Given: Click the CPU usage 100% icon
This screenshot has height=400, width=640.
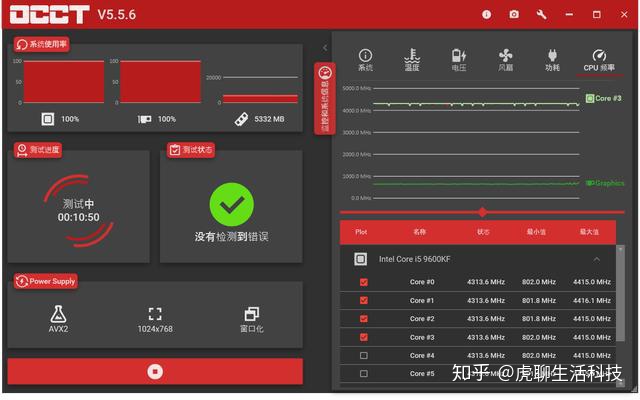Looking at the screenshot, I should (48, 119).
